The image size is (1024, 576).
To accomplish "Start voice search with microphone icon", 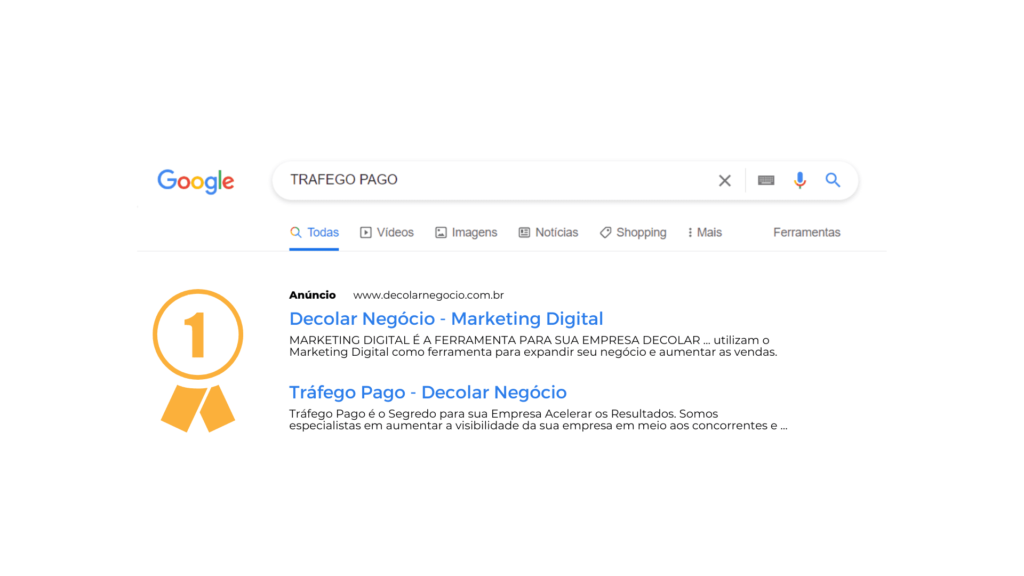I will [x=799, y=180].
